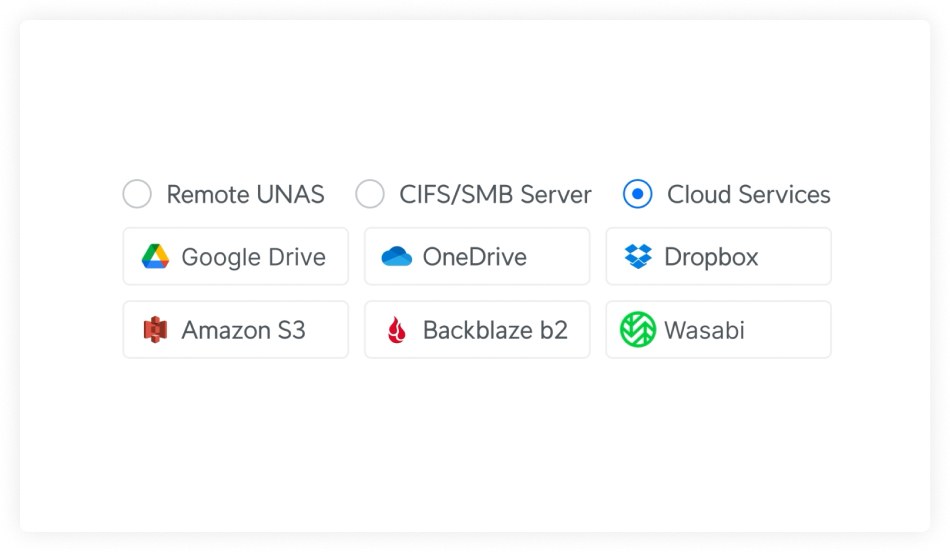Click the red Amazon S3 icon
The image size is (950, 552).
point(155,330)
